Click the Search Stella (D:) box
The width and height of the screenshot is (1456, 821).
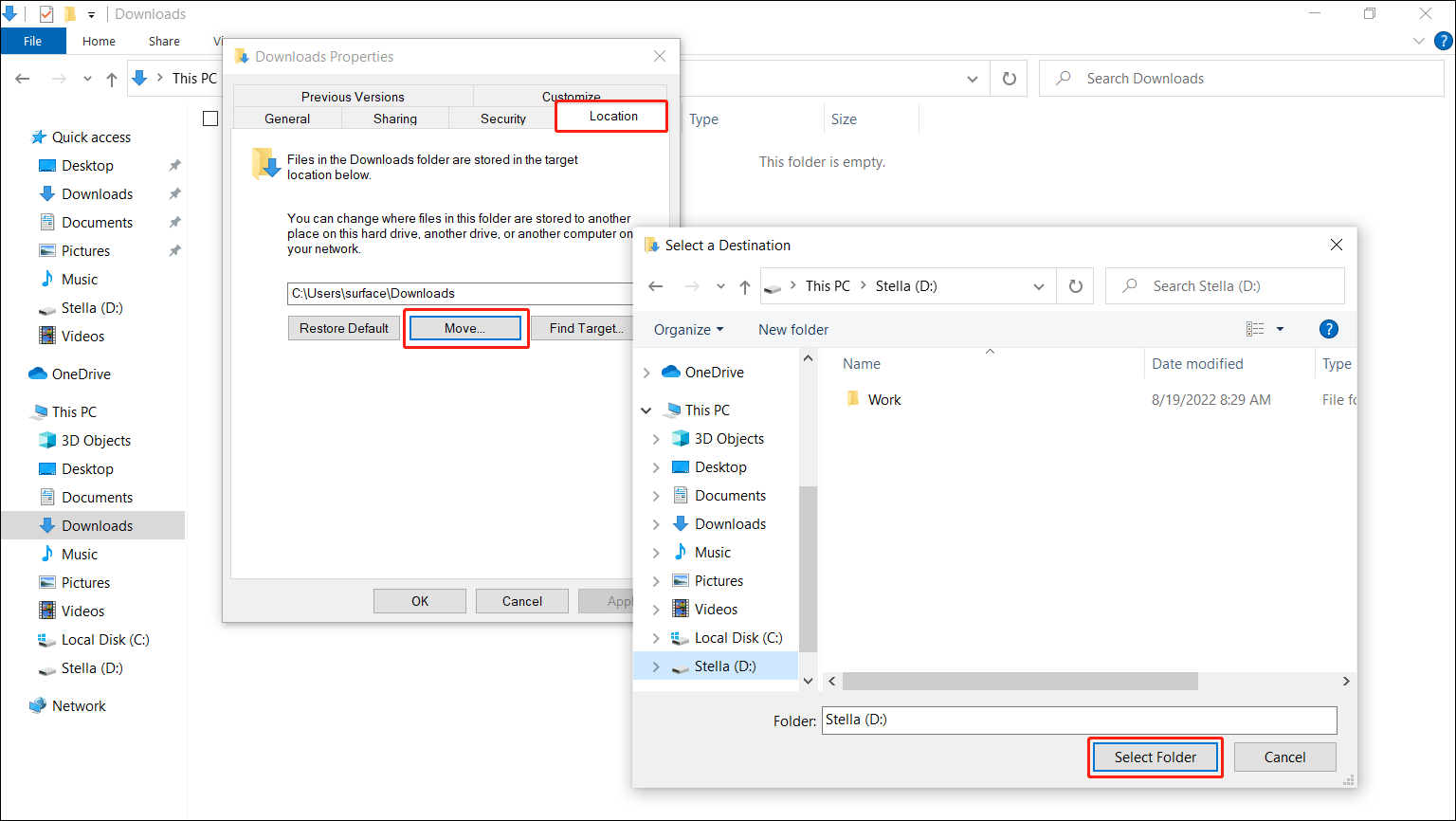coord(1225,286)
